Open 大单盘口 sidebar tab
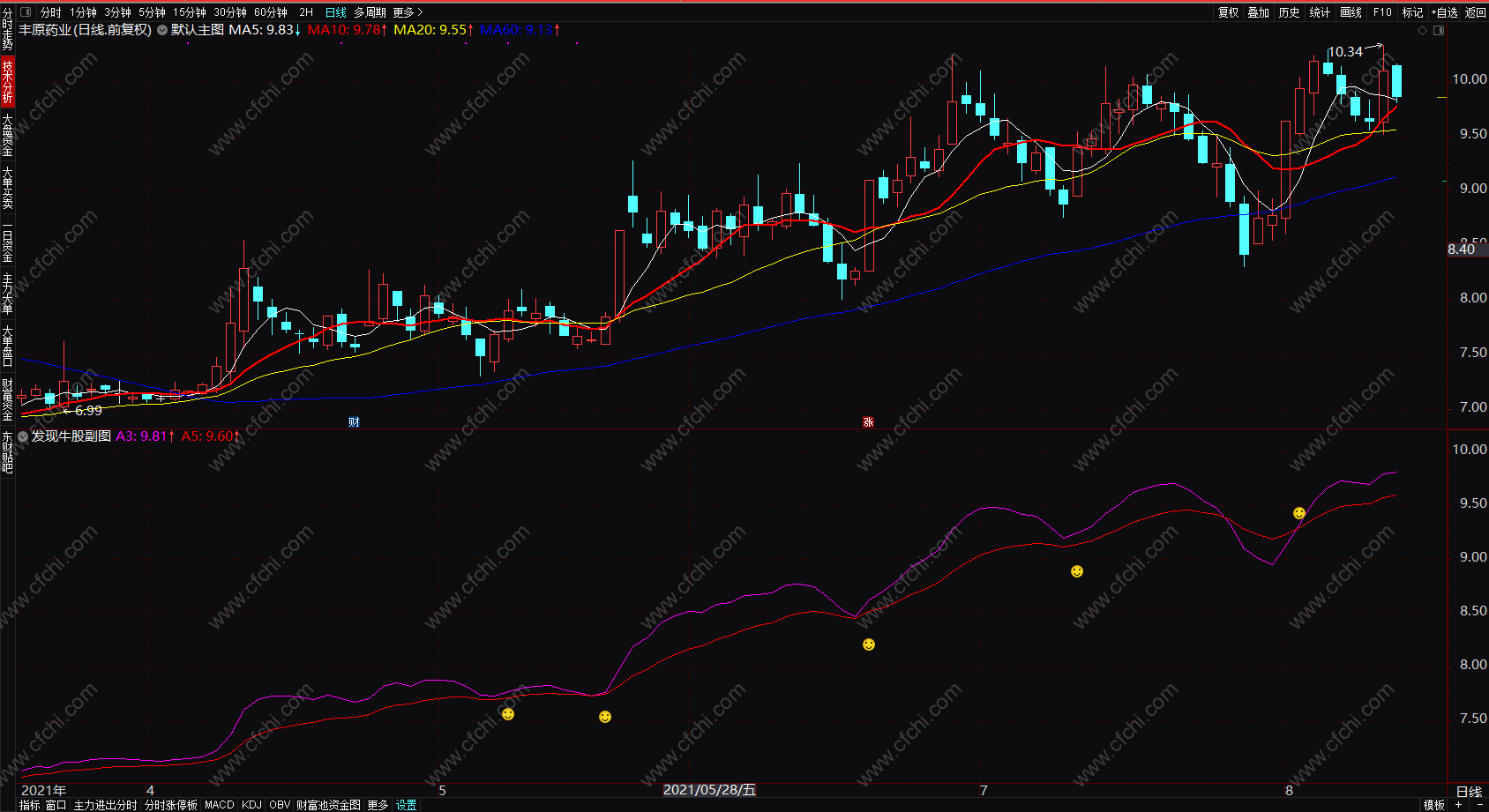The height and width of the screenshot is (812, 1489). click(7, 346)
